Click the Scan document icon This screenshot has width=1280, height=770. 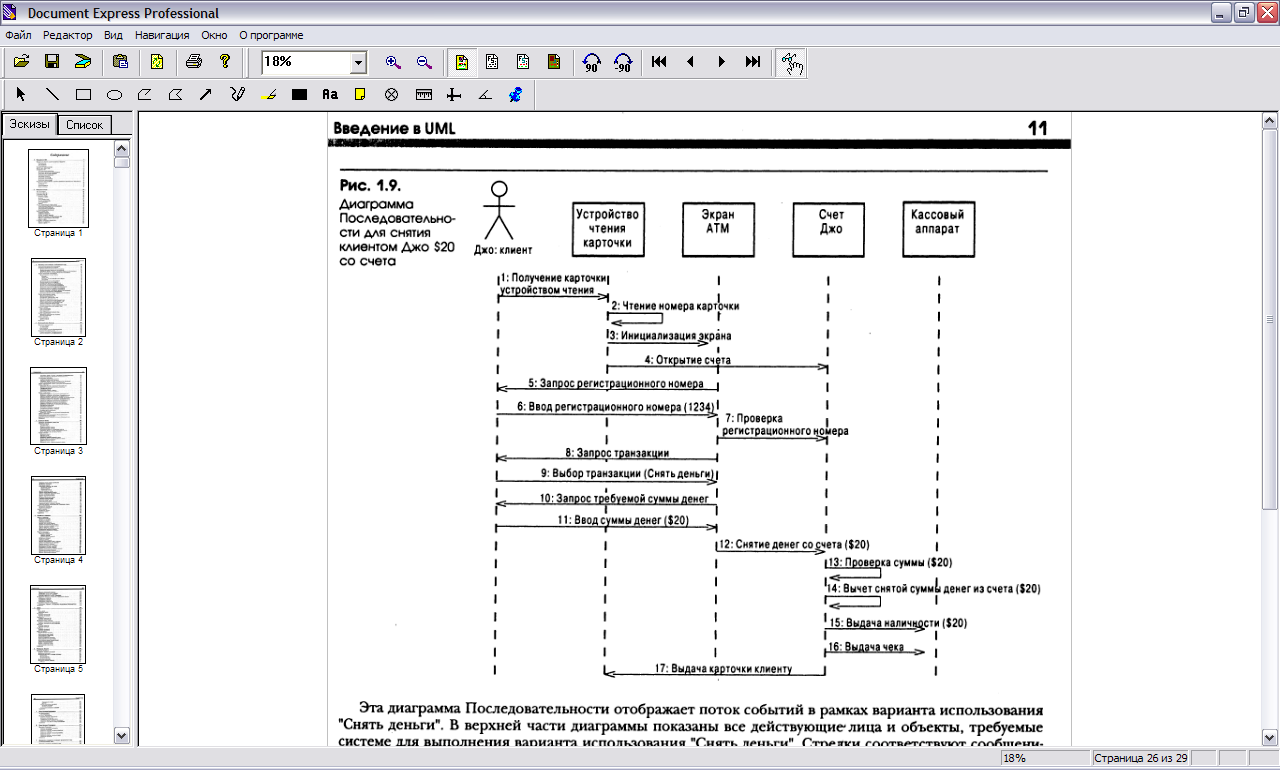[83, 62]
